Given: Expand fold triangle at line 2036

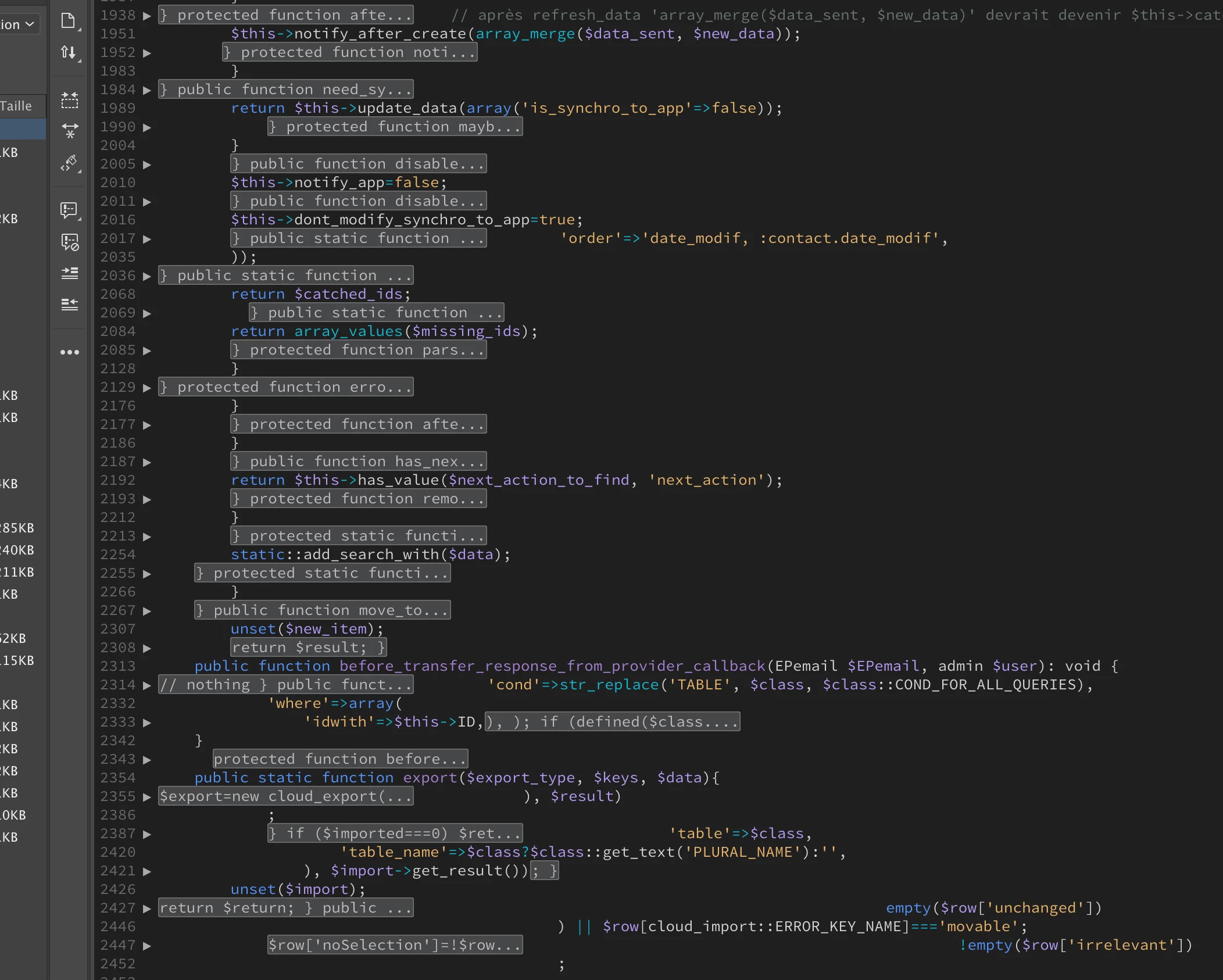Looking at the screenshot, I should pos(147,276).
